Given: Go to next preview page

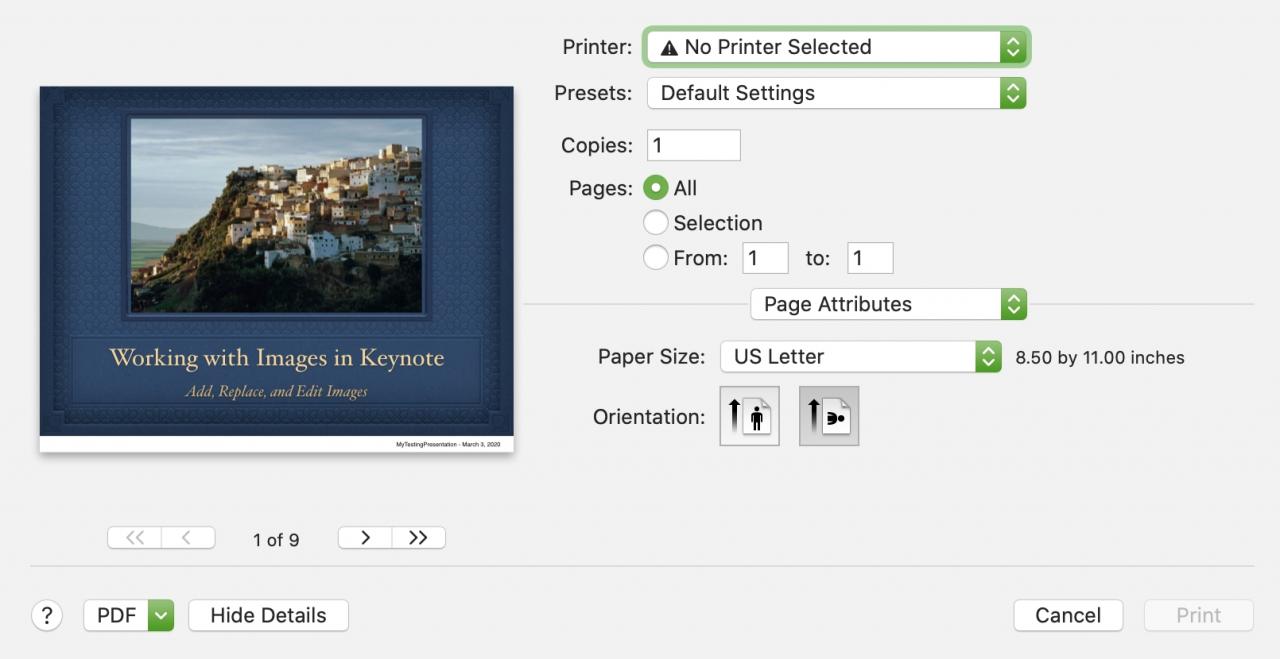Looking at the screenshot, I should [365, 538].
